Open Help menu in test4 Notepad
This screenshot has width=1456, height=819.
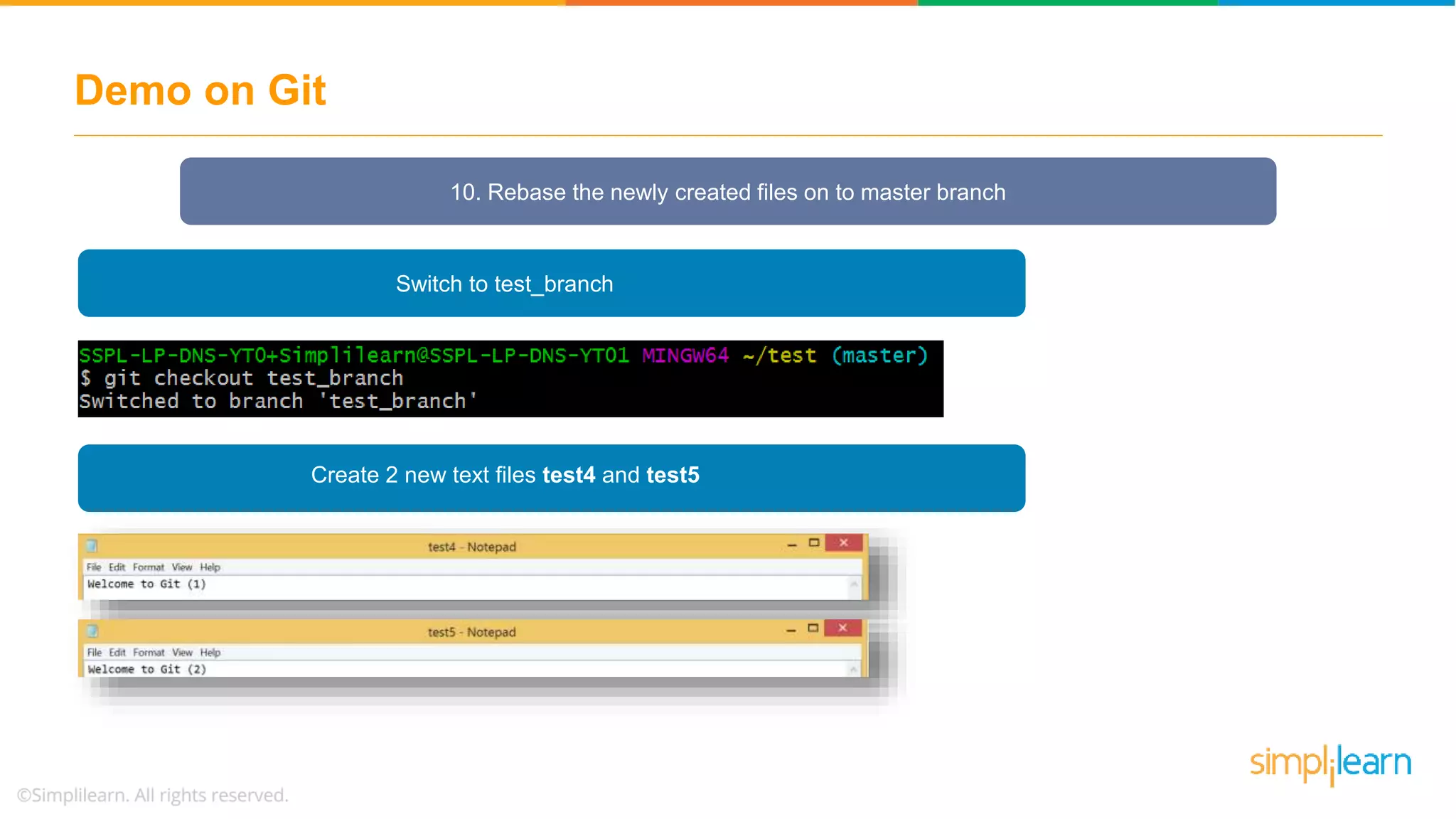point(210,567)
